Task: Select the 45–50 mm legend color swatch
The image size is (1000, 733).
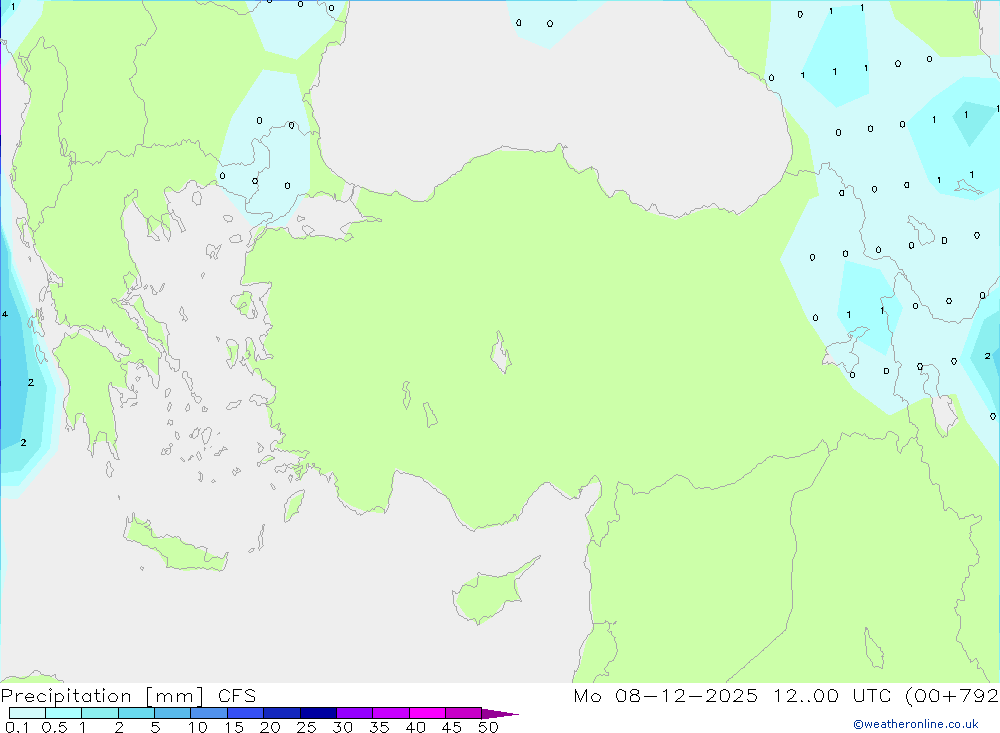Action: coord(463,713)
